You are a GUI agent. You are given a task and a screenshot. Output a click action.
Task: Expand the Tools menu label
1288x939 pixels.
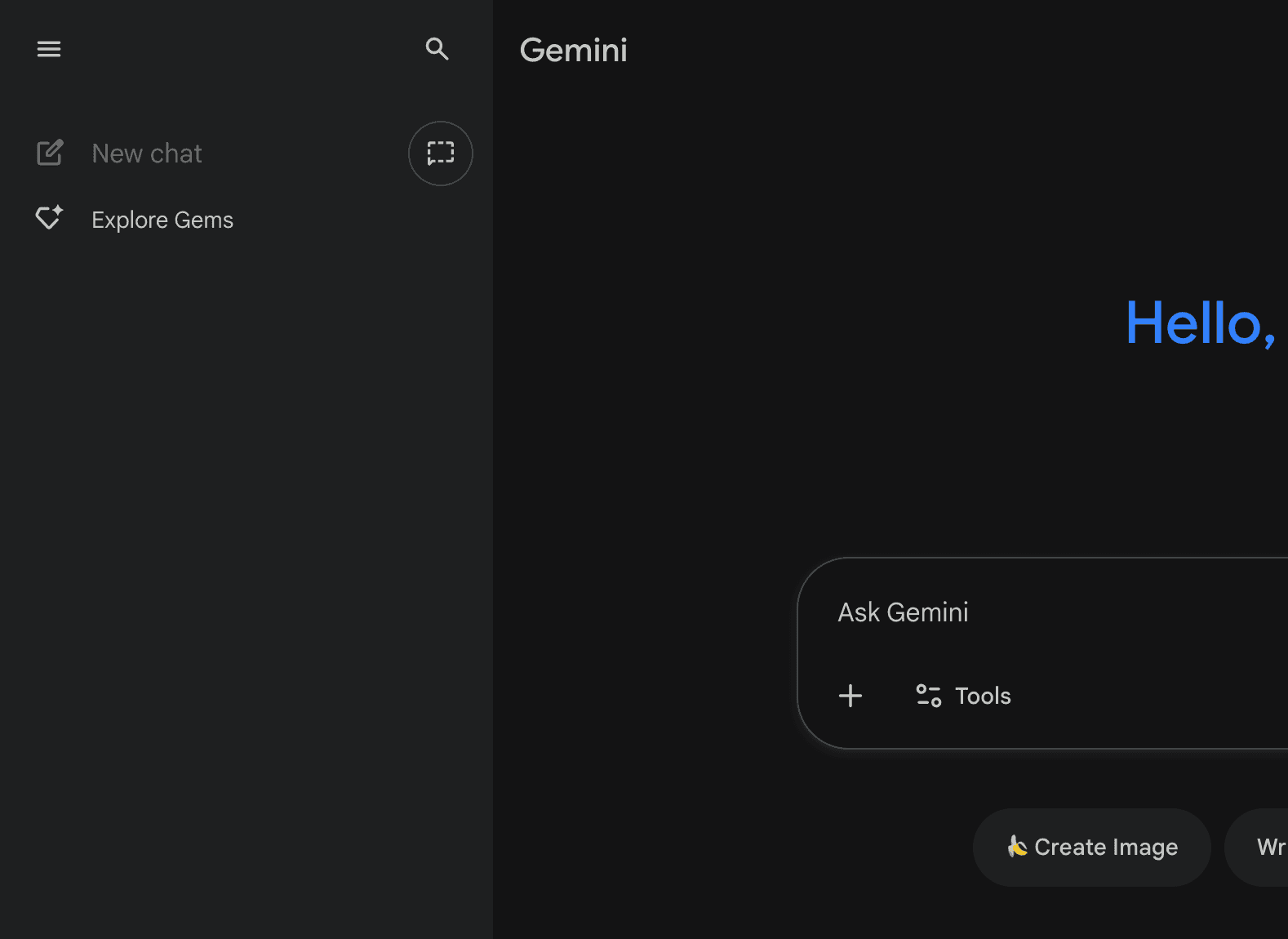coord(983,696)
